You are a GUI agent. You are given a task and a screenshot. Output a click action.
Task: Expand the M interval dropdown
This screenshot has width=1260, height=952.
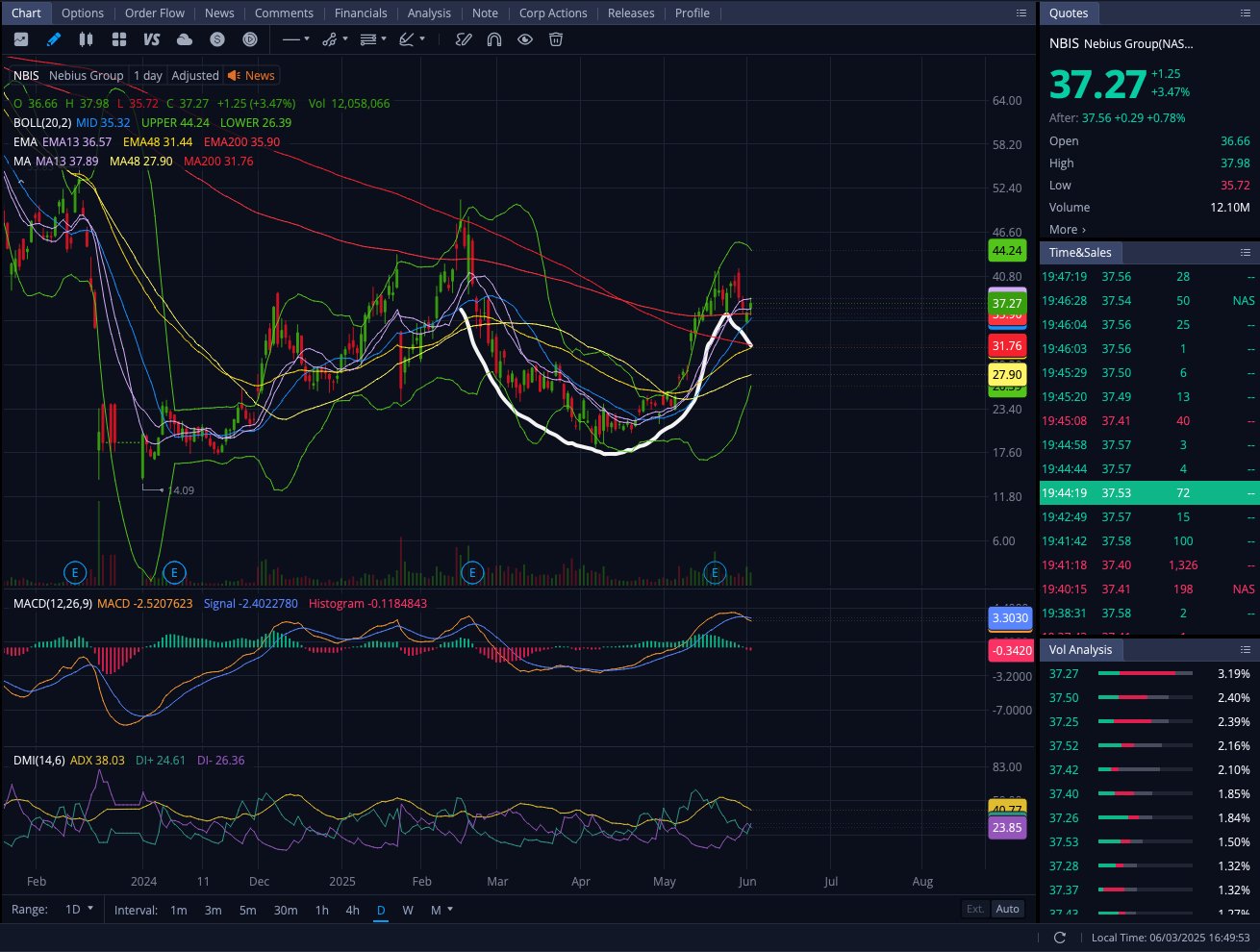[x=441, y=910]
